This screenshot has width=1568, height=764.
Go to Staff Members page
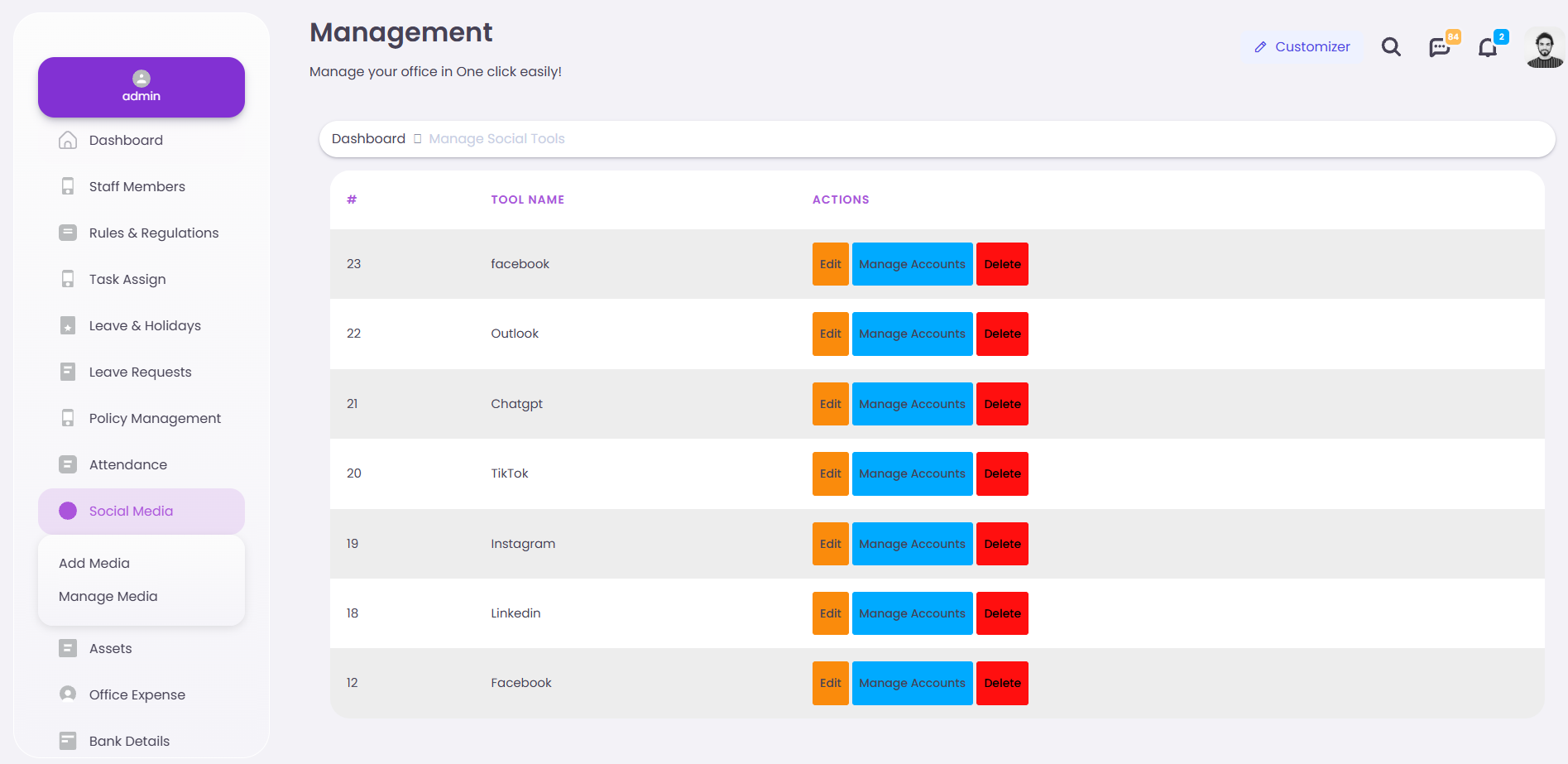click(x=137, y=186)
